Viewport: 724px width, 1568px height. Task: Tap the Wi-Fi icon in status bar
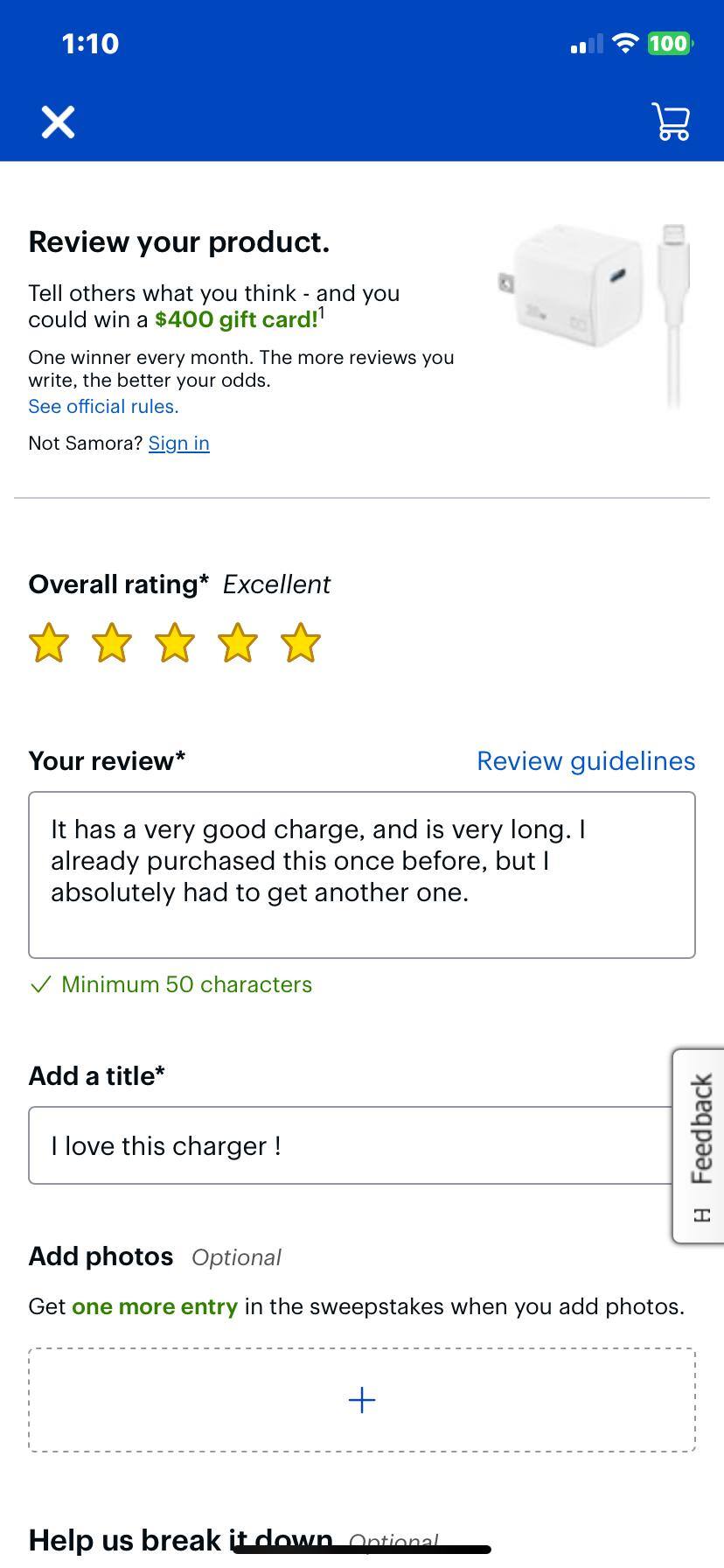(x=624, y=43)
